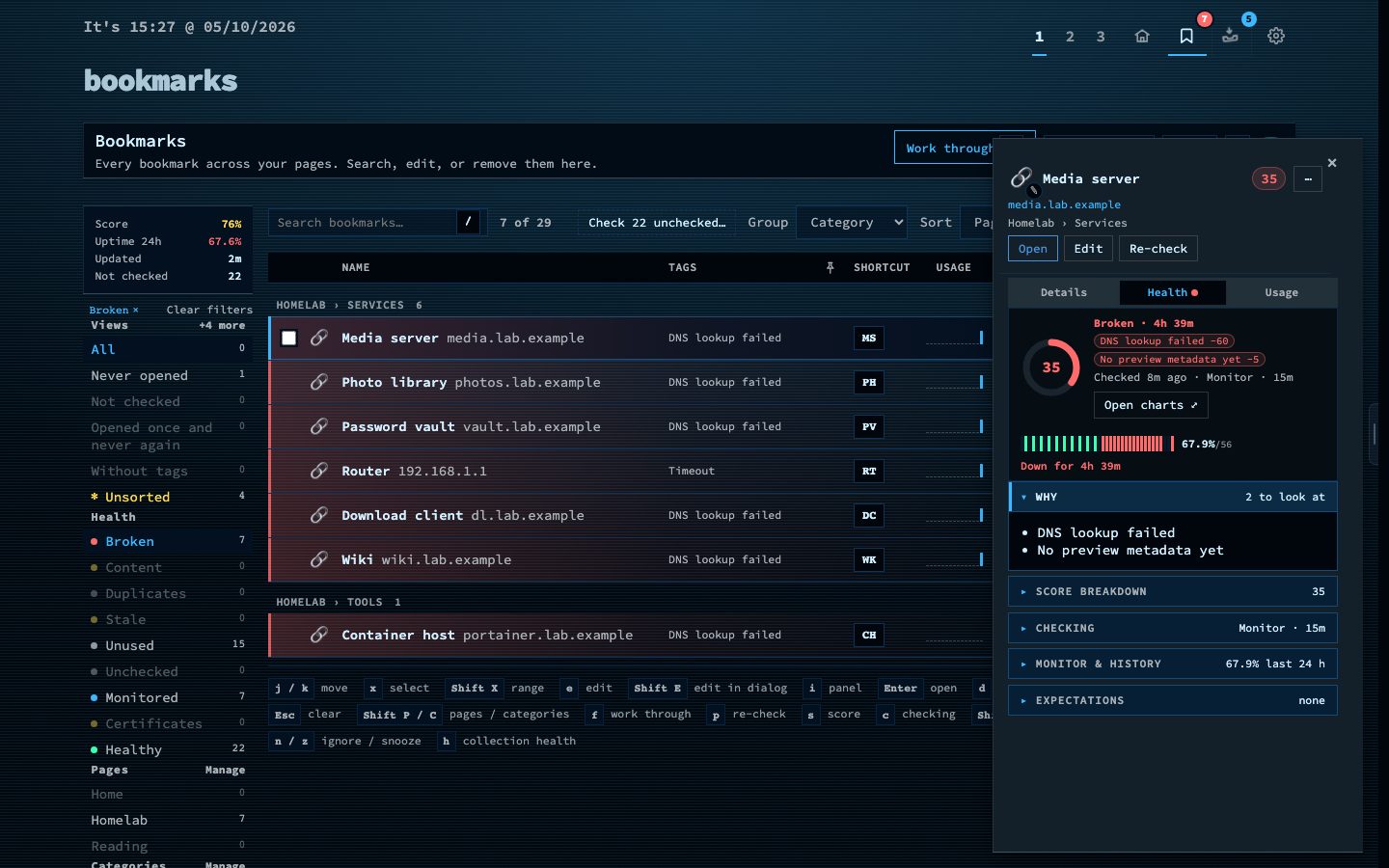Open the settings gear icon
Screen dimensions: 1389x868
click(x=1276, y=36)
